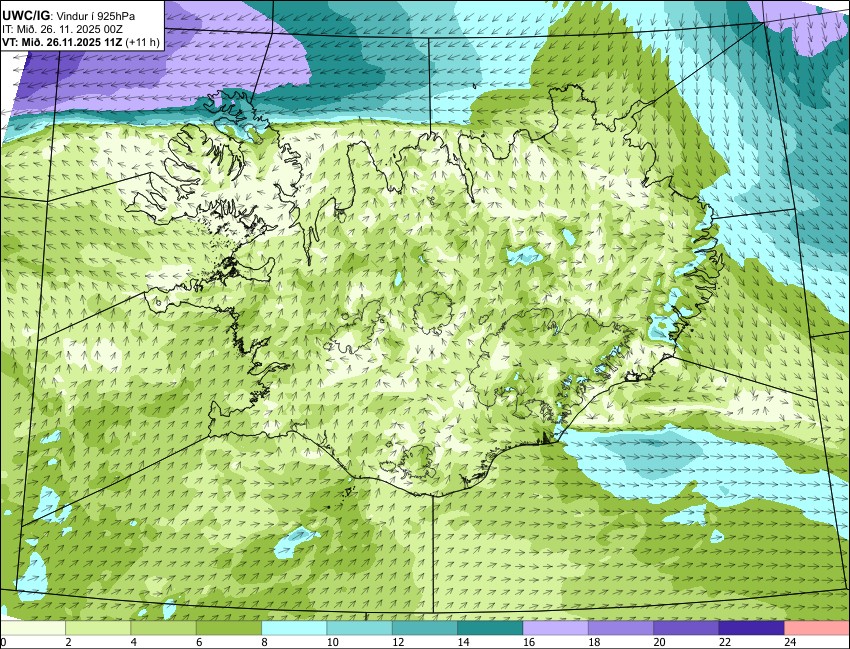Click the legend value '2'
850x649 pixels.
pyautogui.click(x=68, y=642)
